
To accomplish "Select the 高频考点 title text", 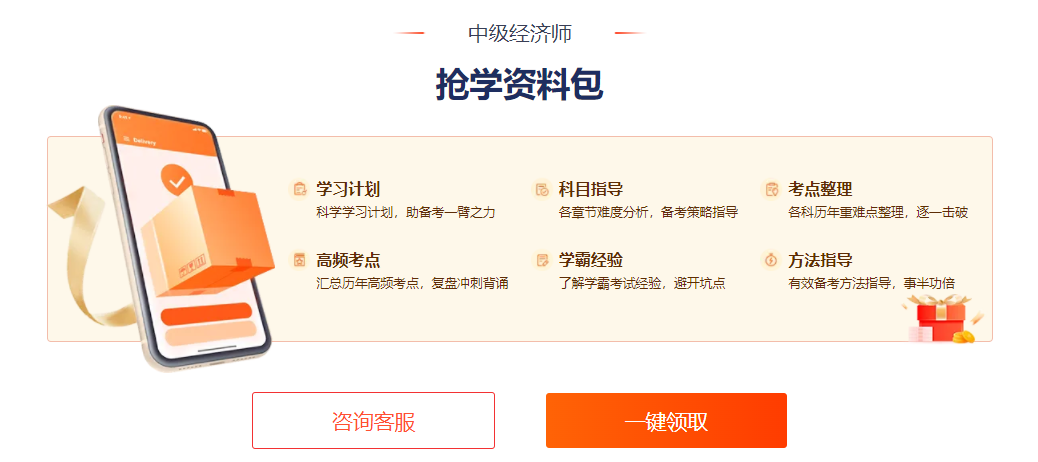I will click(x=348, y=260).
